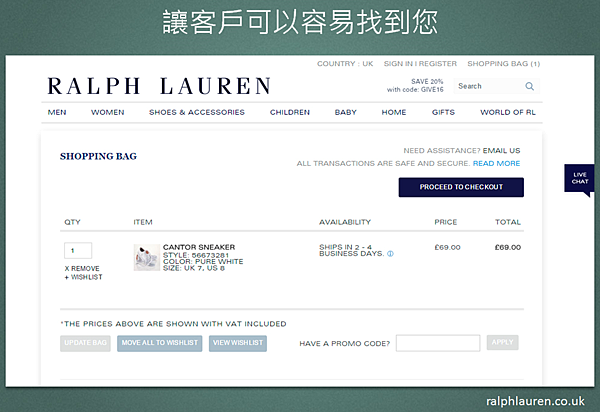Remove the Cantor Sneaker item

82,269
